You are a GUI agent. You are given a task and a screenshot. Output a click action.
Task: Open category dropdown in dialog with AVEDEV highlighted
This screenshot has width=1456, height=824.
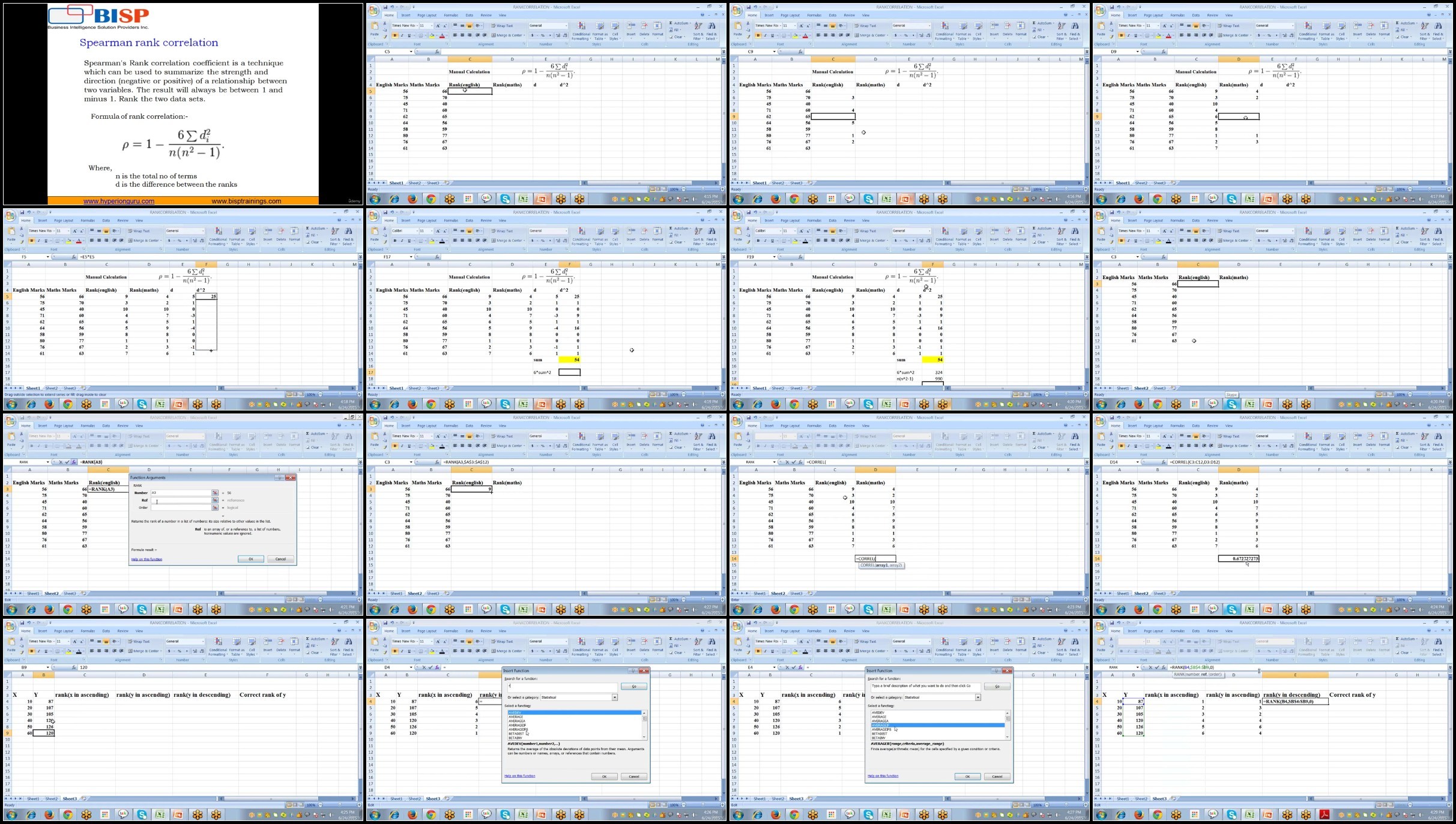click(x=614, y=697)
